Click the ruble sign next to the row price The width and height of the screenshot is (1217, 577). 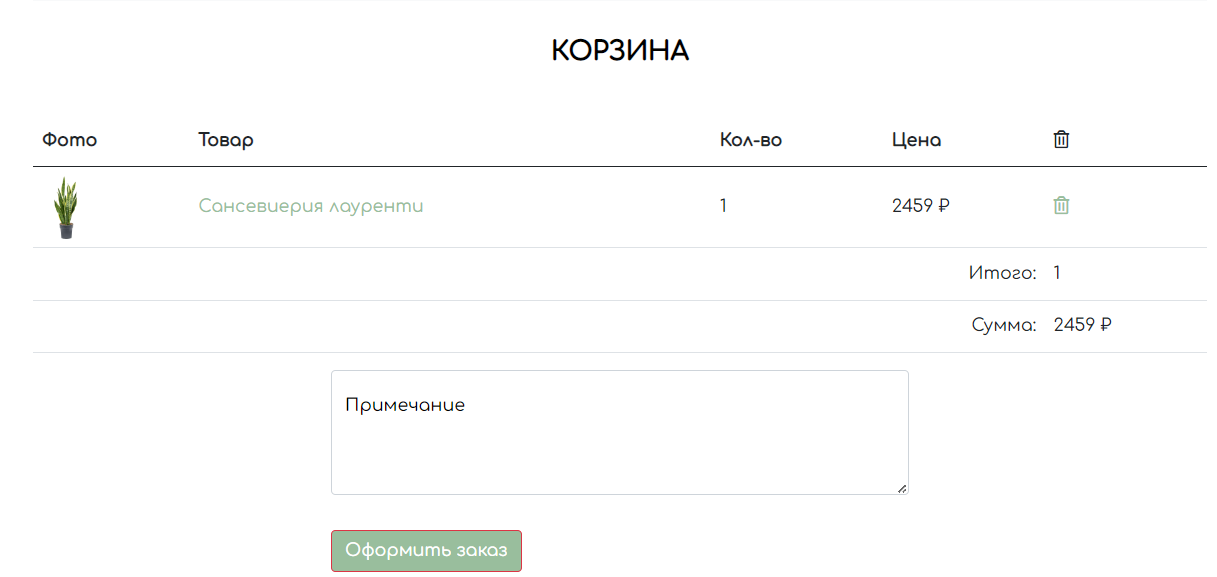pos(944,206)
